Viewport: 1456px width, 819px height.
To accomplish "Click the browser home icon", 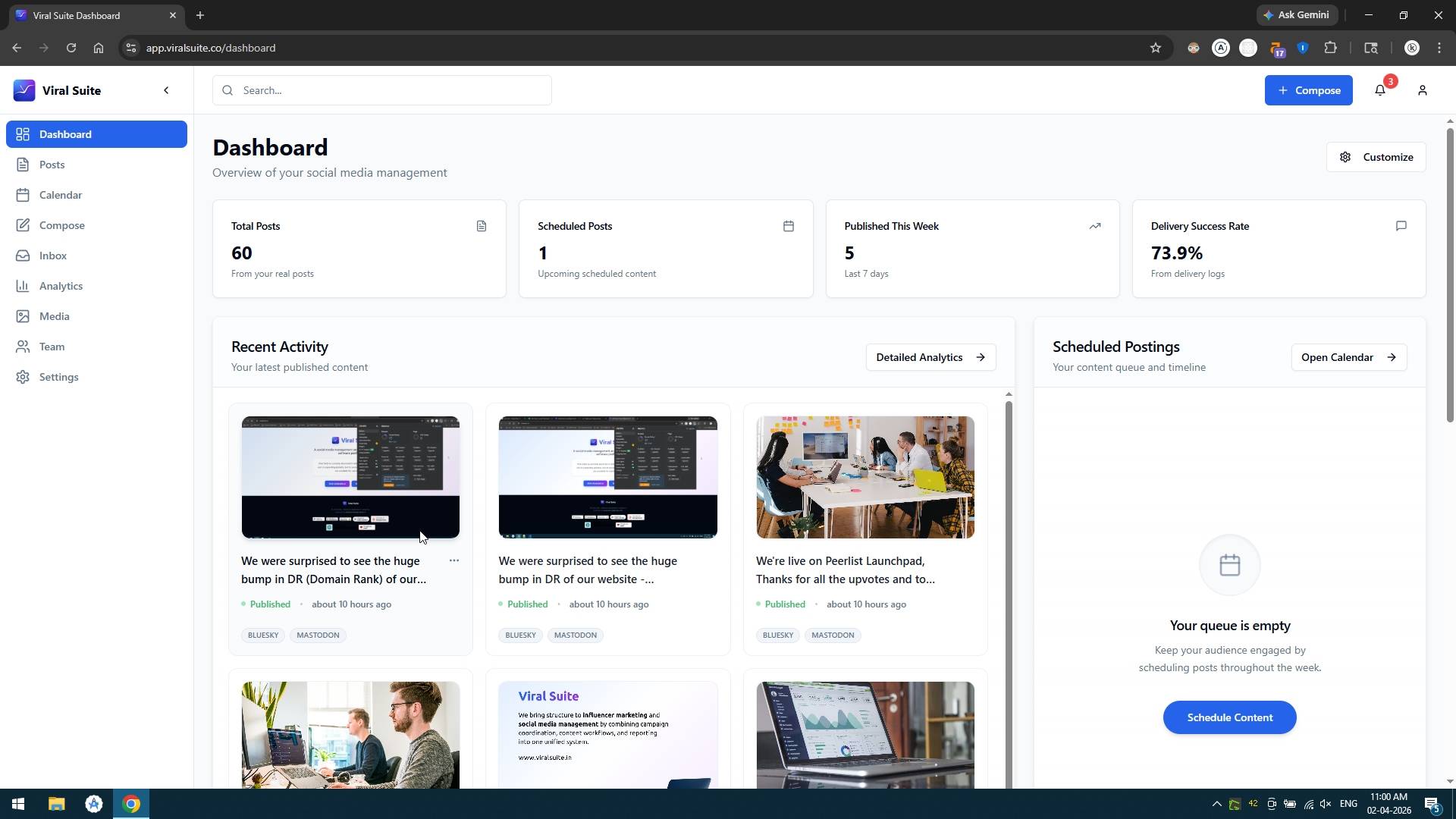I will click(99, 48).
